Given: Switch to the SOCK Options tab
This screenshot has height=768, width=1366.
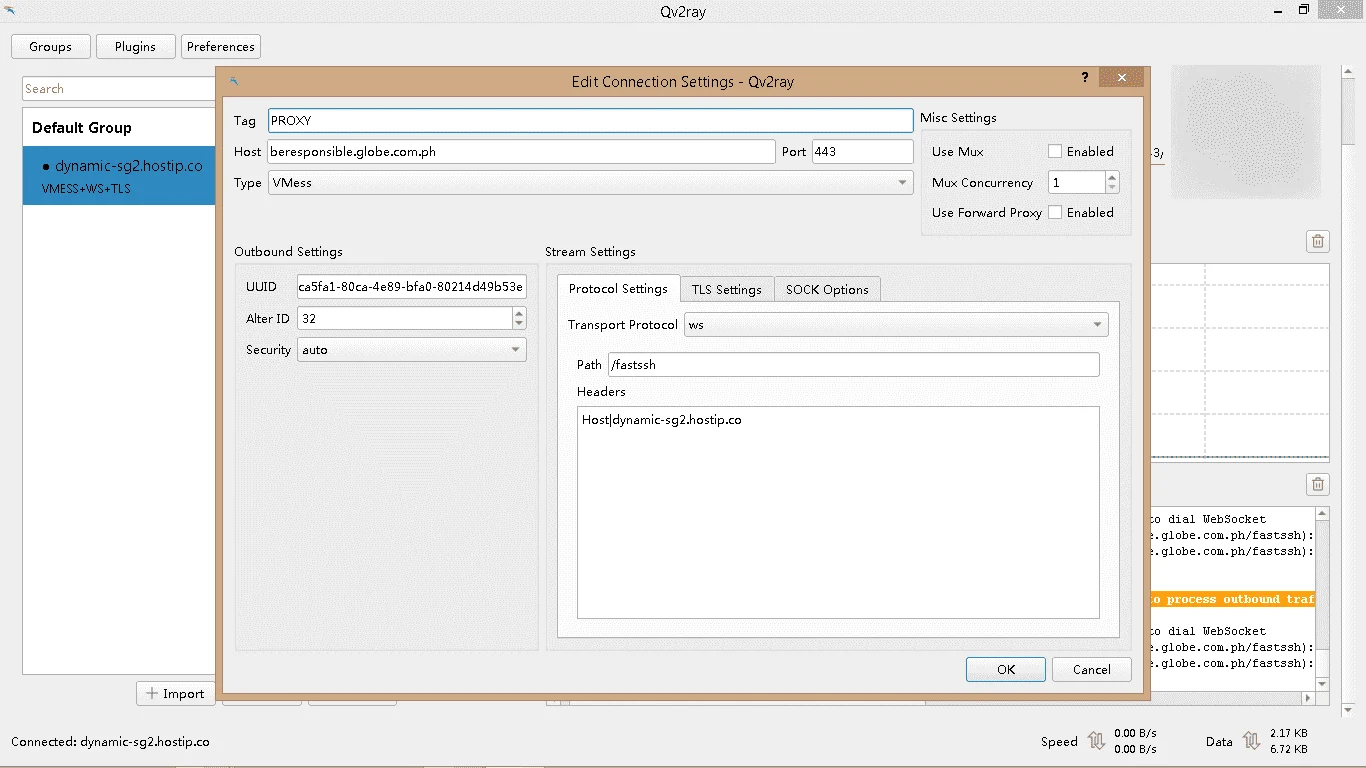Looking at the screenshot, I should tap(827, 290).
